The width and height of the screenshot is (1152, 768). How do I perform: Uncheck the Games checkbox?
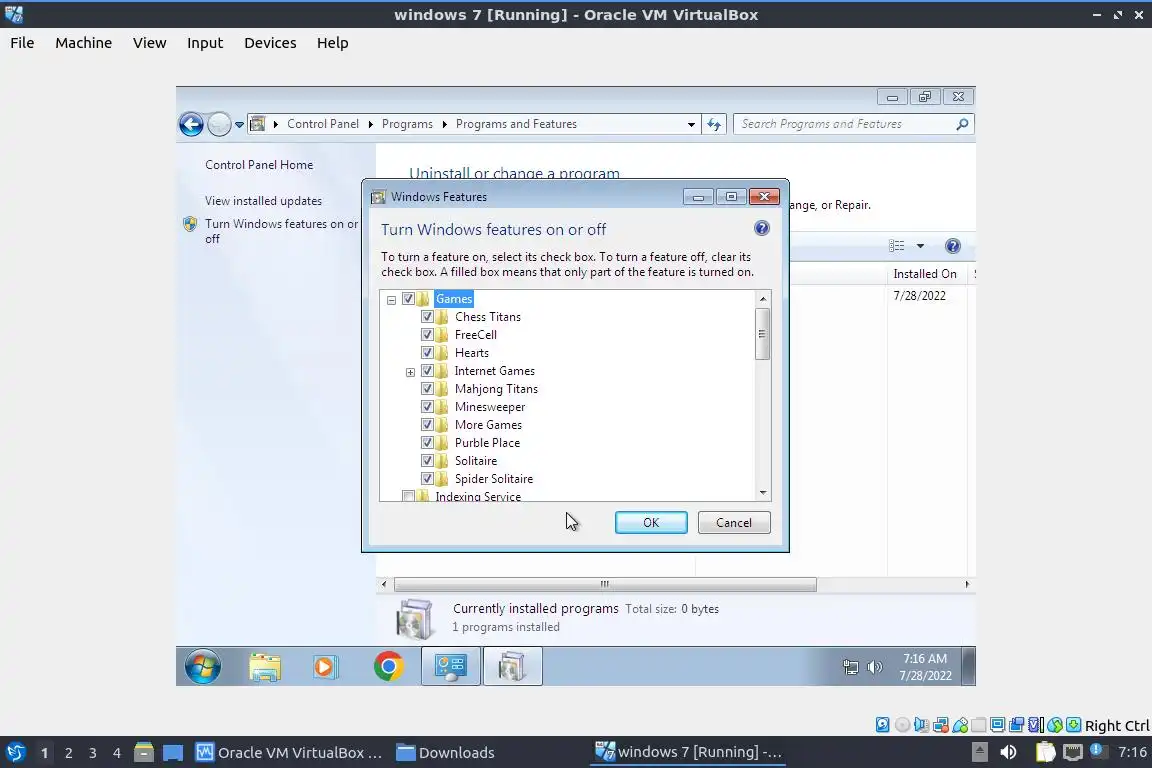pyautogui.click(x=408, y=298)
